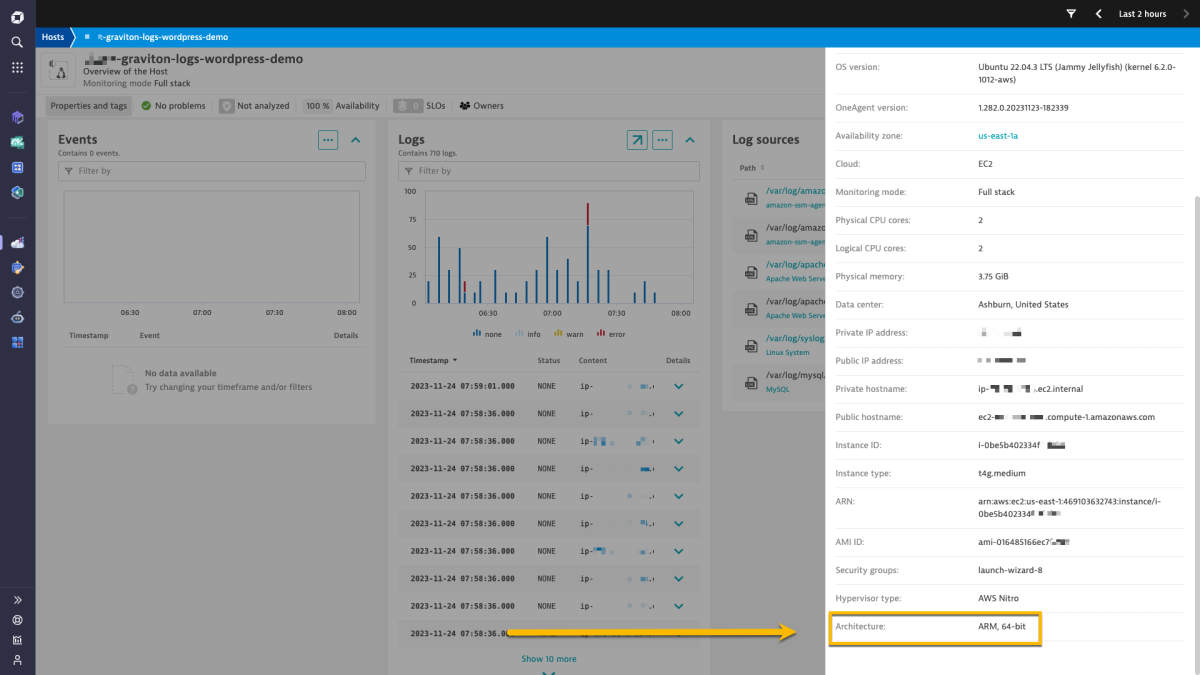Click Show 10 more below the log list
Image resolution: width=1200 pixels, height=675 pixels.
click(548, 658)
